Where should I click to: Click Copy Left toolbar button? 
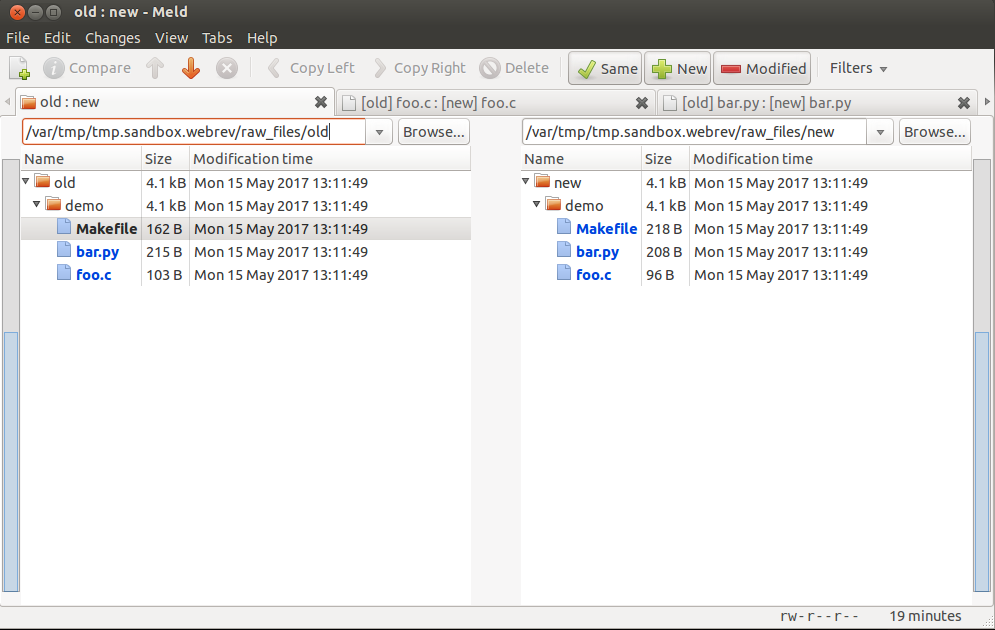pyautogui.click(x=311, y=69)
